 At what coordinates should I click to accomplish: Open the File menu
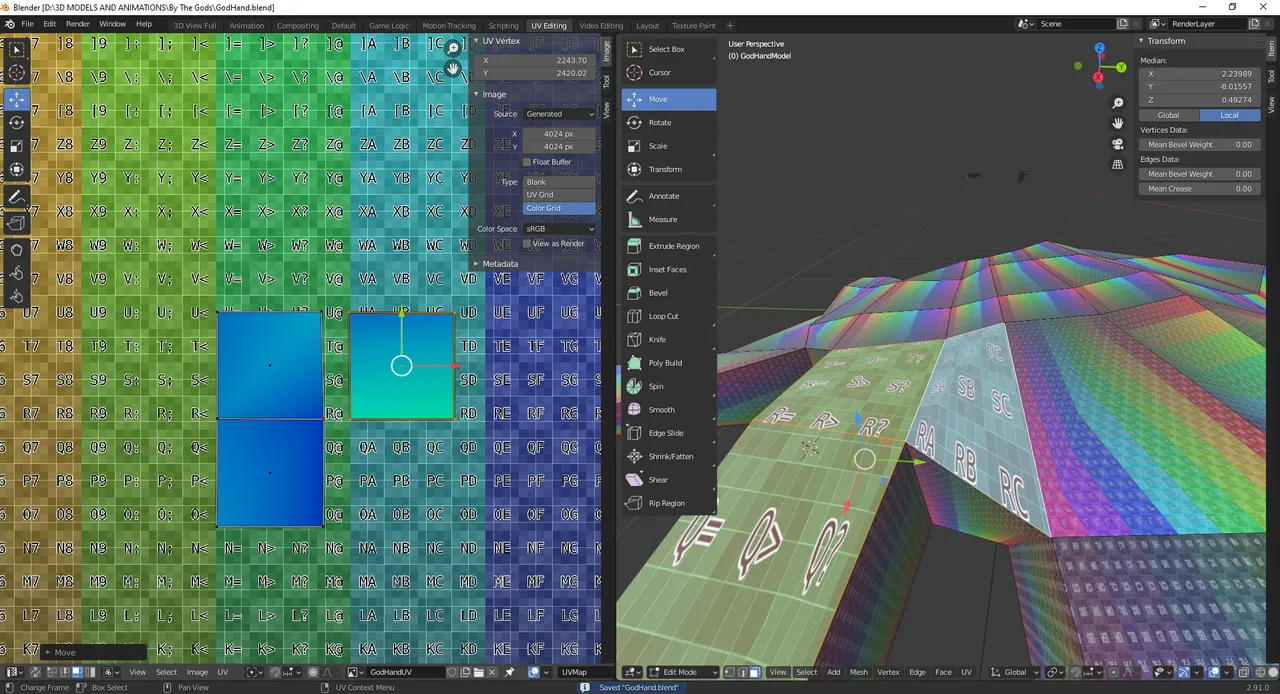(27, 24)
